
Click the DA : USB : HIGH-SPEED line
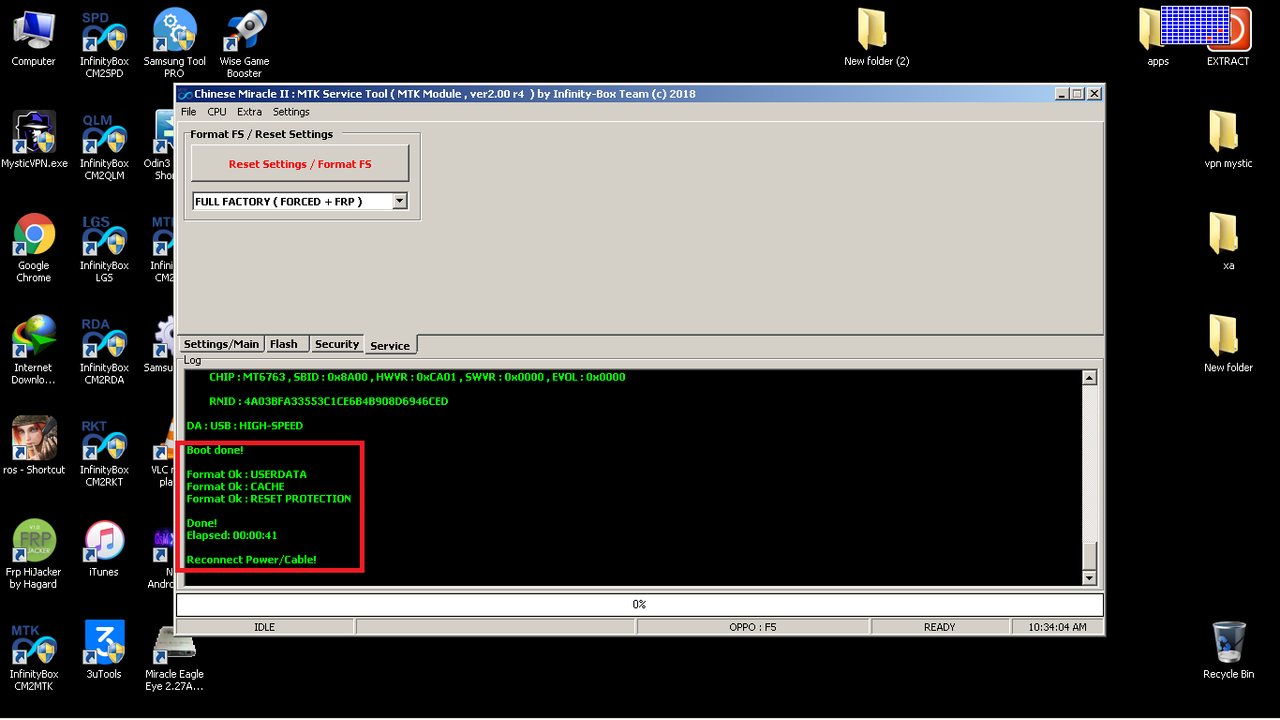(x=245, y=426)
